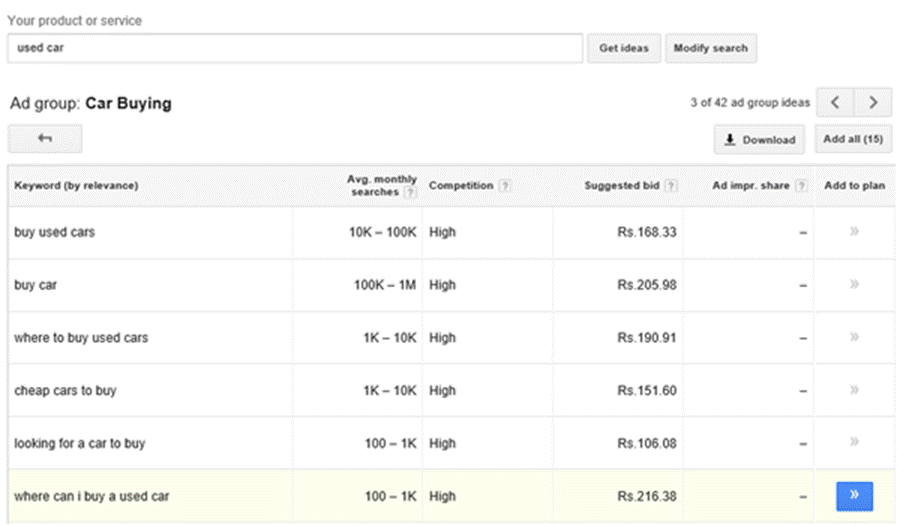Focus the product or service input field
The width and height of the screenshot is (909, 527).
(x=295, y=48)
